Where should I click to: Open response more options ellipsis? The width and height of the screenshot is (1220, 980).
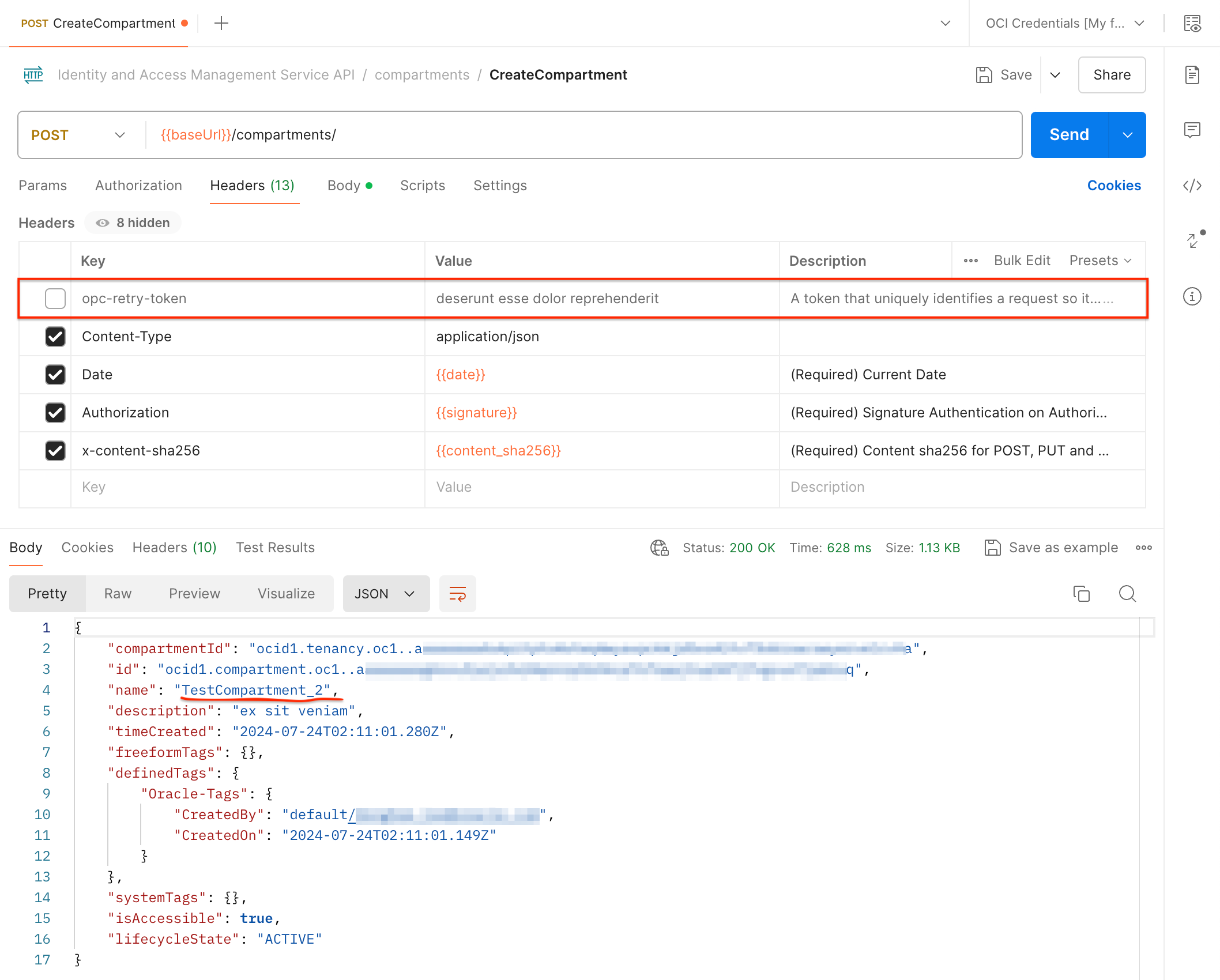(1144, 548)
